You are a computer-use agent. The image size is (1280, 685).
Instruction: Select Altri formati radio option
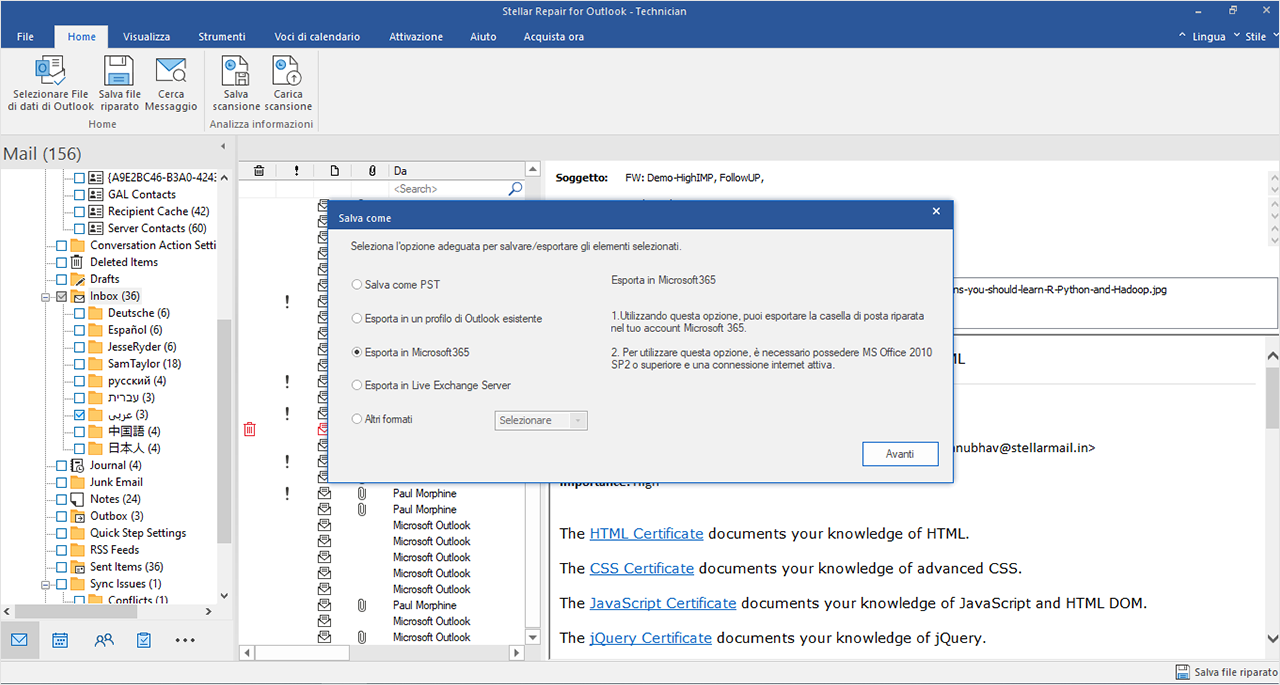coord(357,419)
